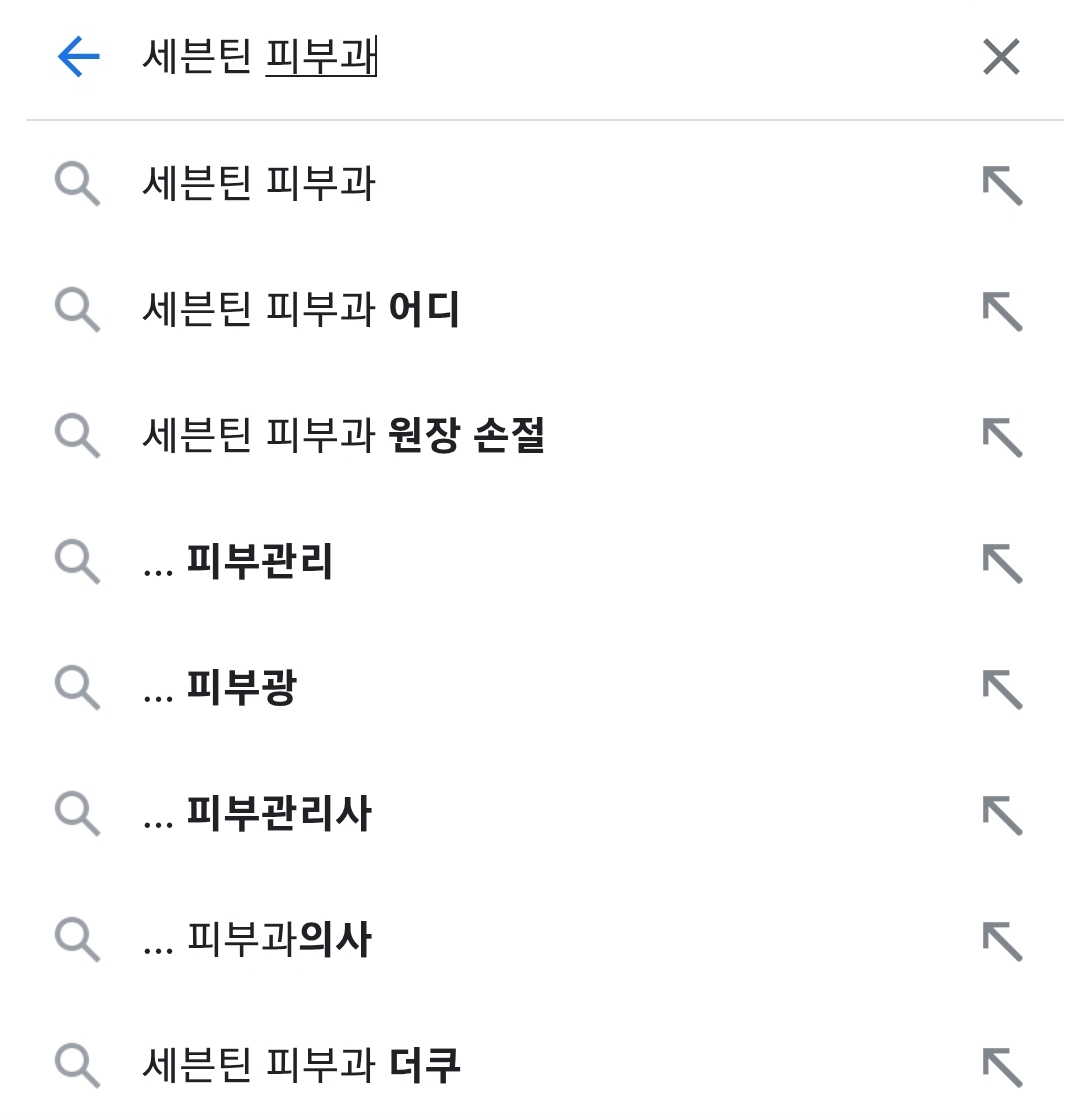
Task: Tap the fill-in arrow next to '... 피부광'
Action: click(x=1002, y=689)
